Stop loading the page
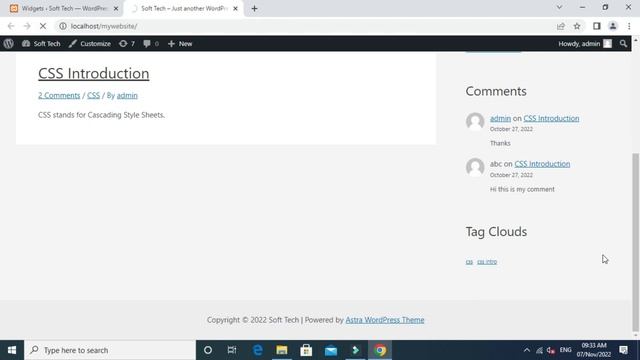This screenshot has height=360, width=640. (x=43, y=26)
